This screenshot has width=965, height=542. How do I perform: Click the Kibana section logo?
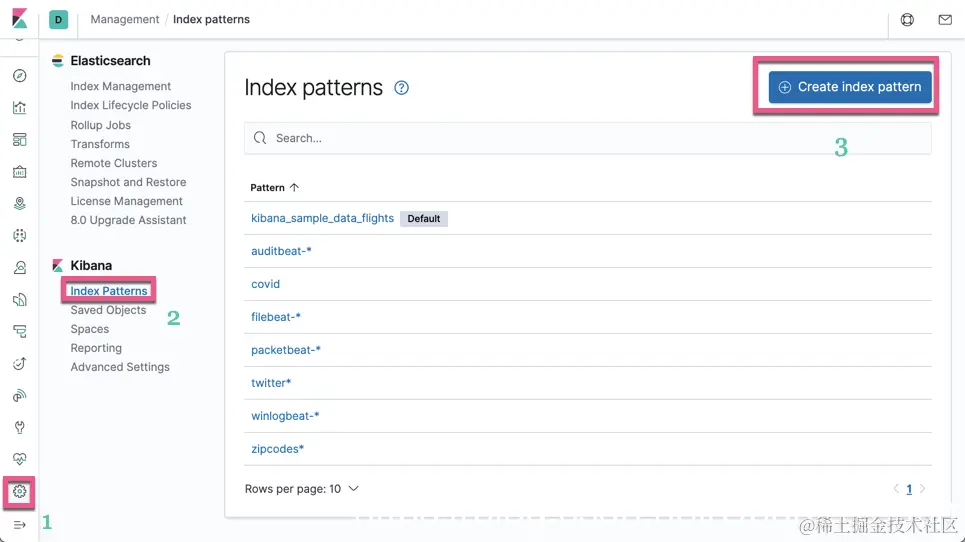coord(58,265)
